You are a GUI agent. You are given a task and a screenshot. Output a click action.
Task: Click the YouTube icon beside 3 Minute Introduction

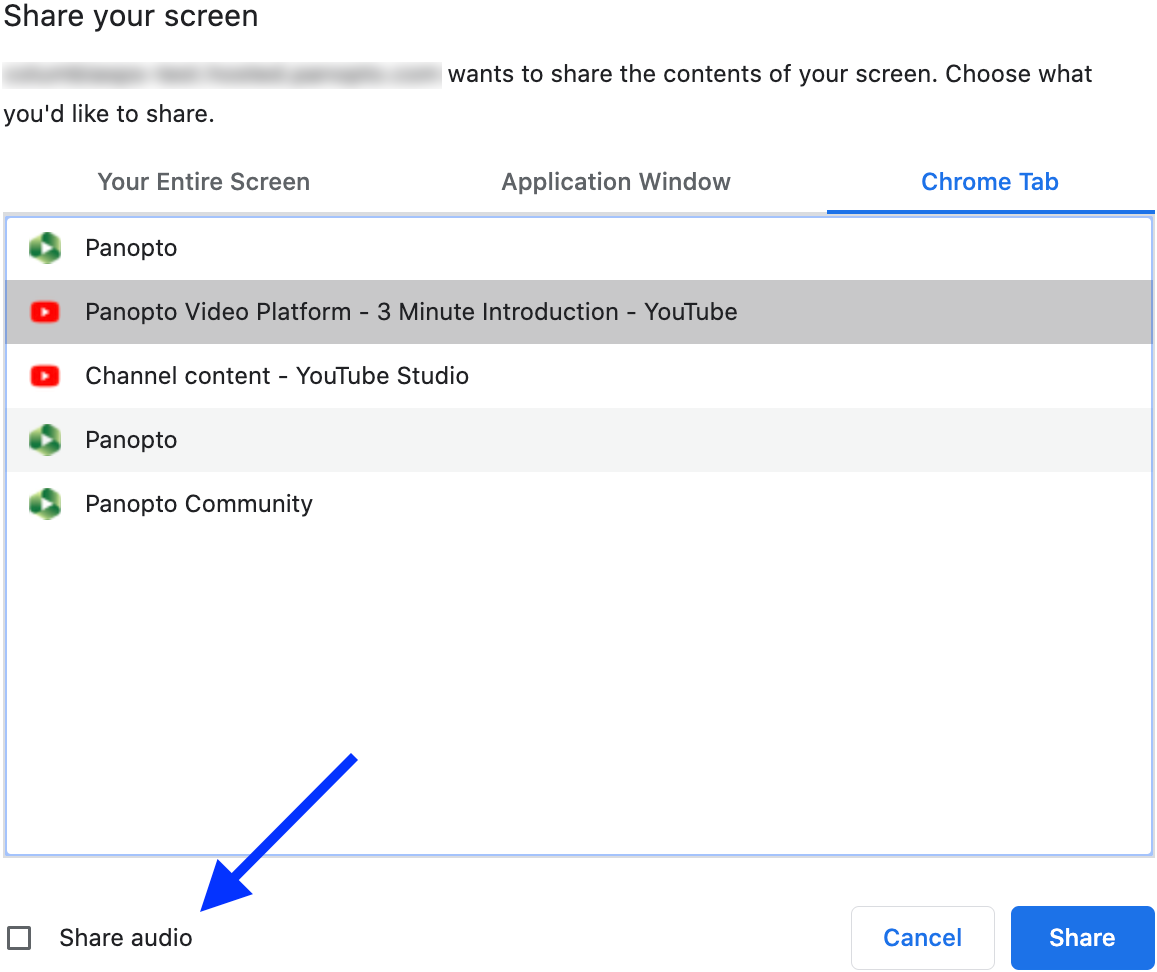(45, 312)
